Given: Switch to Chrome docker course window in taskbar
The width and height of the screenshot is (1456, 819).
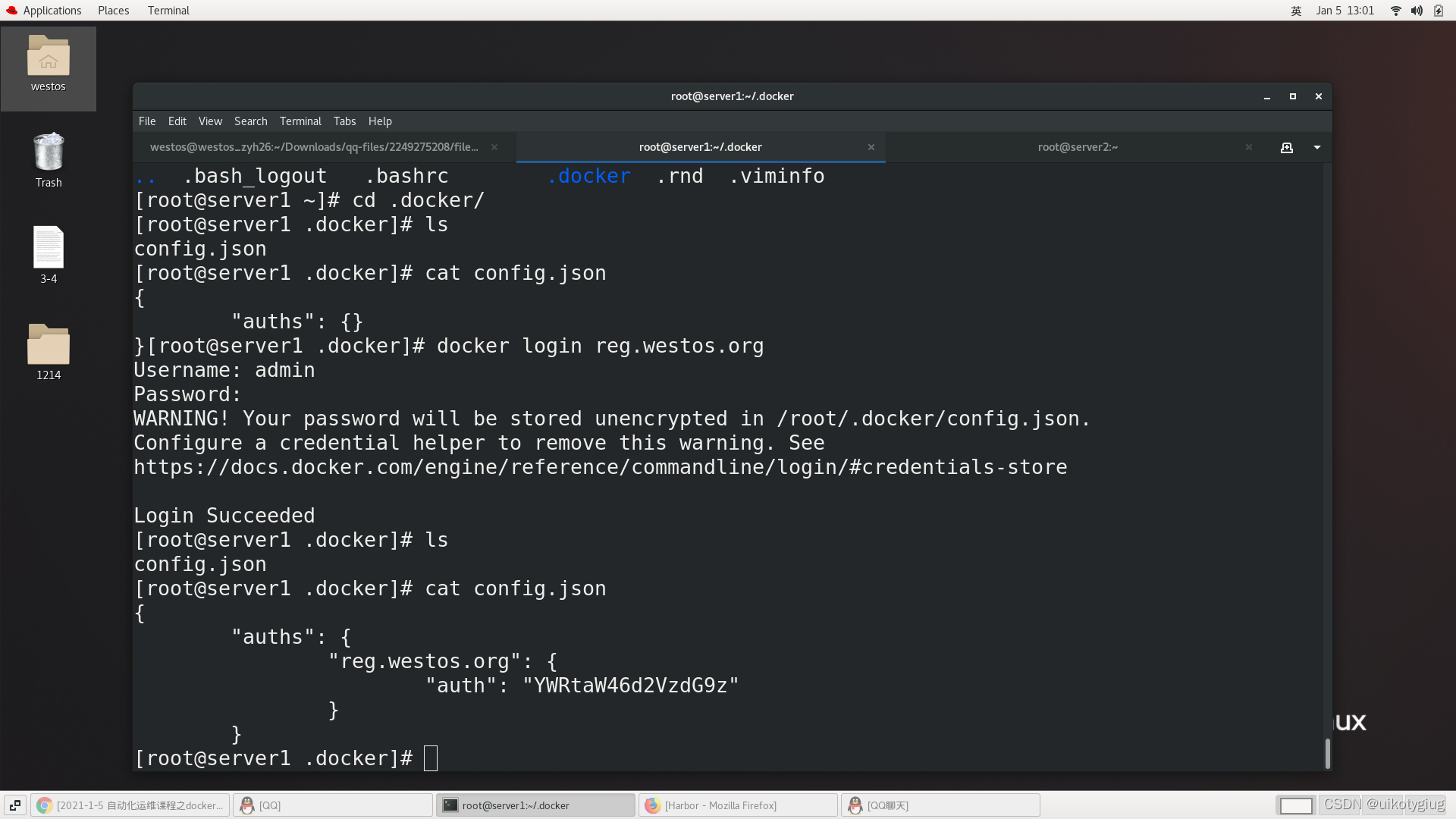Looking at the screenshot, I should point(131,805).
